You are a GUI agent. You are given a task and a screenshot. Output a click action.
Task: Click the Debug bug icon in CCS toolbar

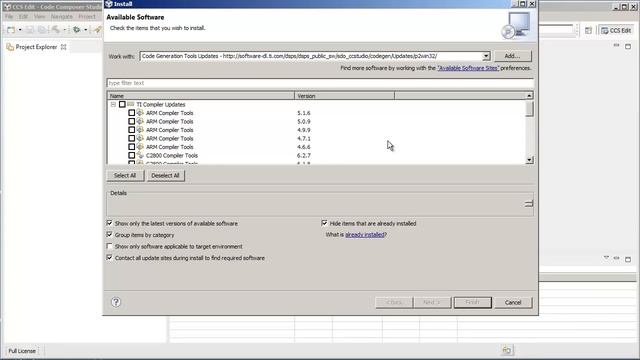(76, 30)
